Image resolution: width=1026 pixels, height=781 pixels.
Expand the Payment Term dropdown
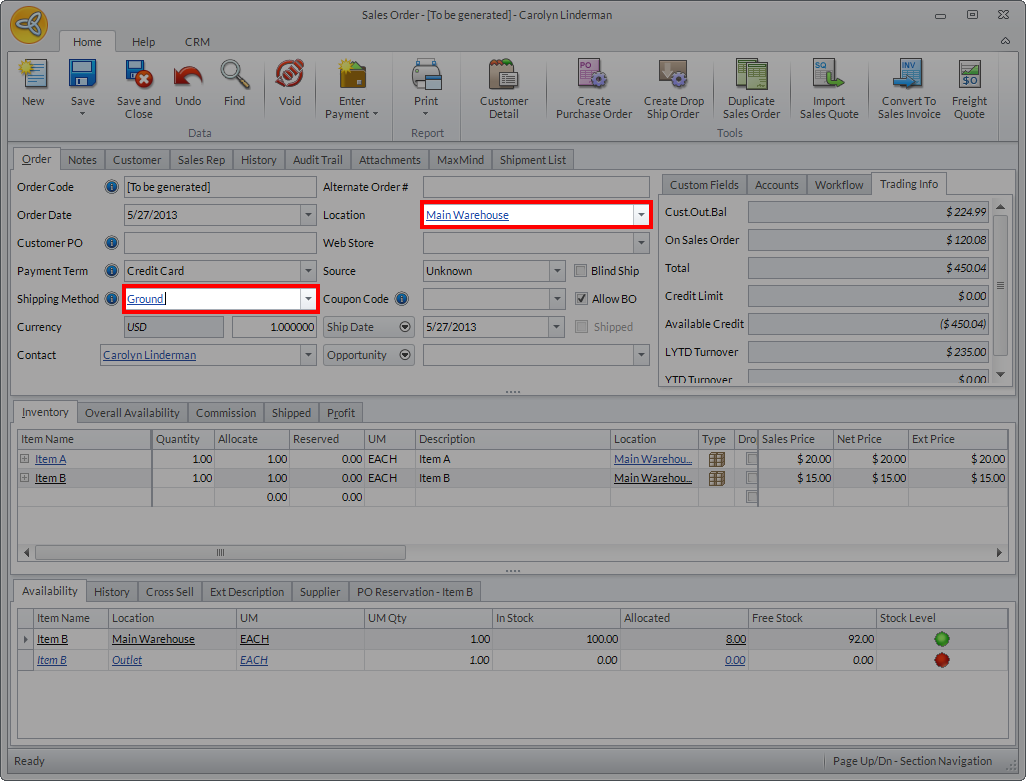308,271
